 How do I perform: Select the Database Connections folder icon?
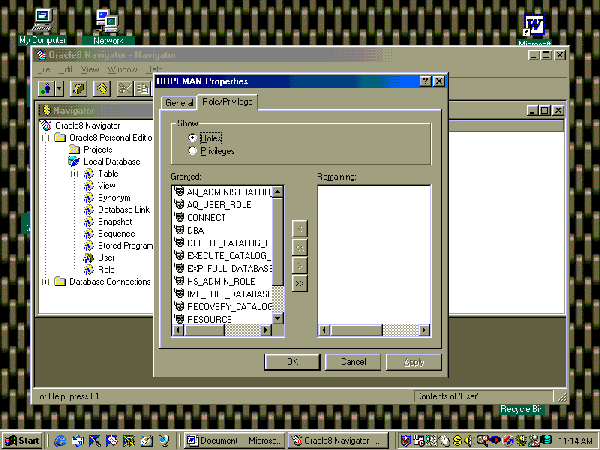(x=60, y=282)
